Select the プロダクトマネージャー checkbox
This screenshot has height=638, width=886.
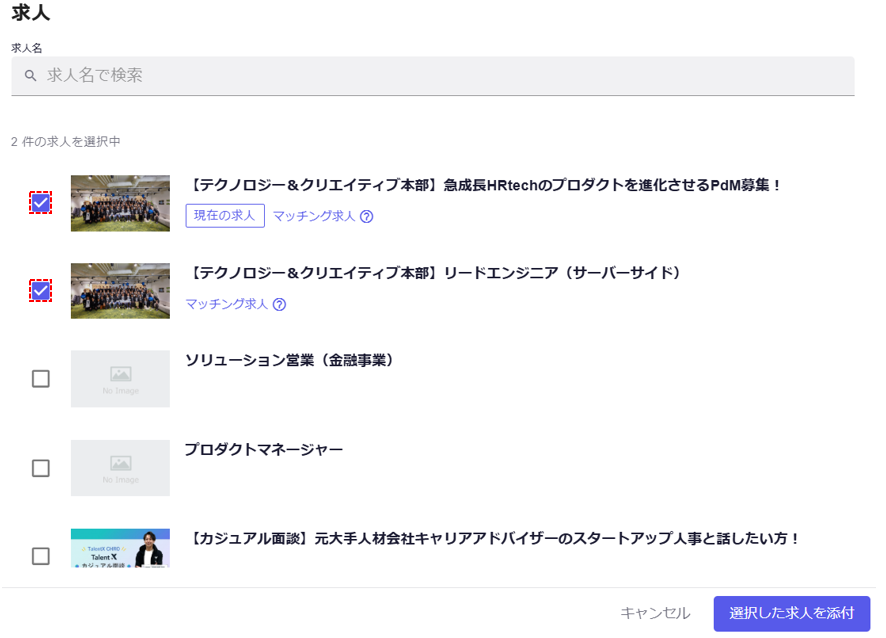pos(40,468)
